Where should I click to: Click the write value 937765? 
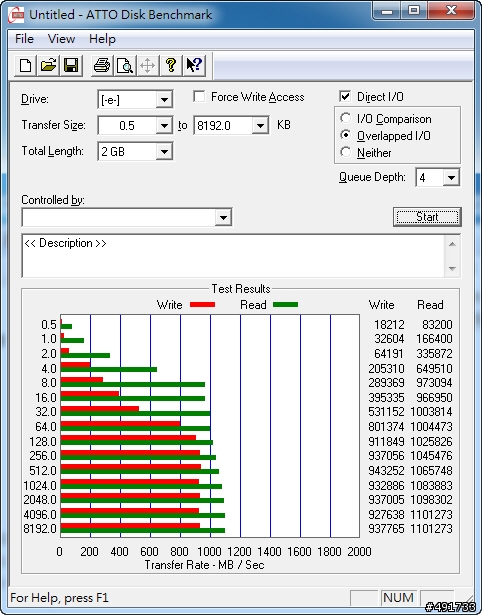coord(386,529)
